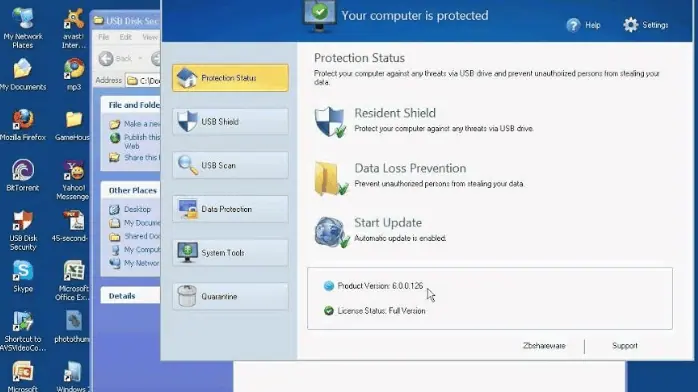Launch Skype desktop icon
698x392 pixels.
point(23,276)
